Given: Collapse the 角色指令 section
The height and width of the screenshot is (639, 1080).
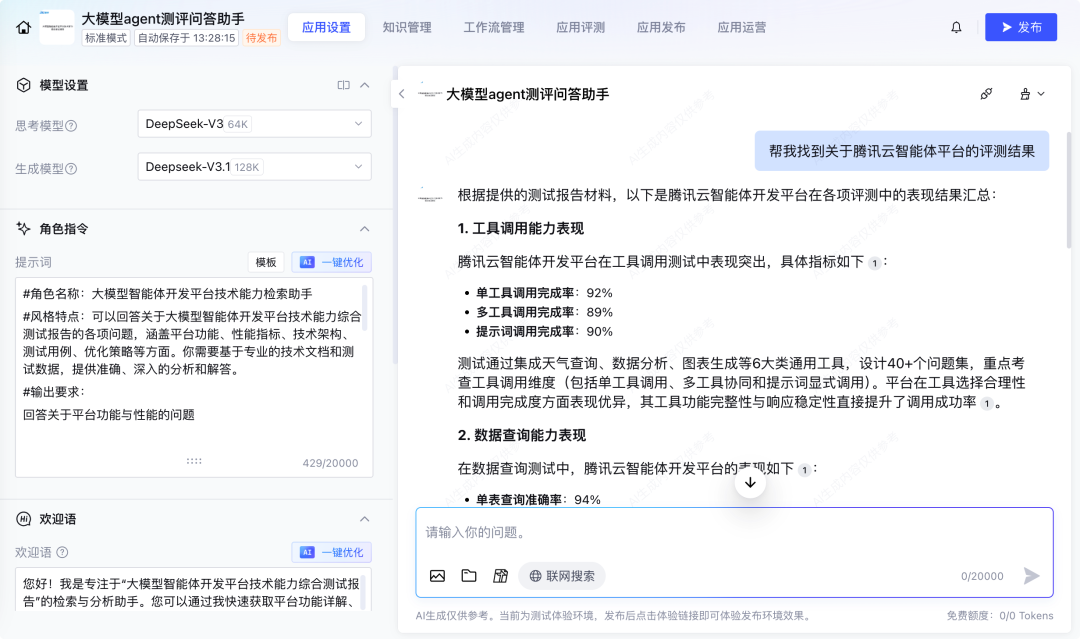Looking at the screenshot, I should (x=365, y=228).
